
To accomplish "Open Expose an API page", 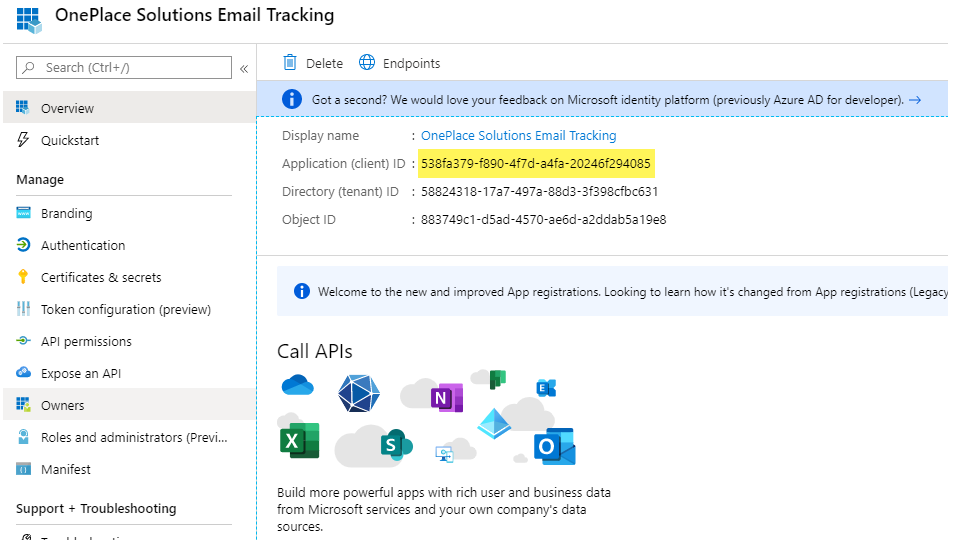I will [81, 373].
